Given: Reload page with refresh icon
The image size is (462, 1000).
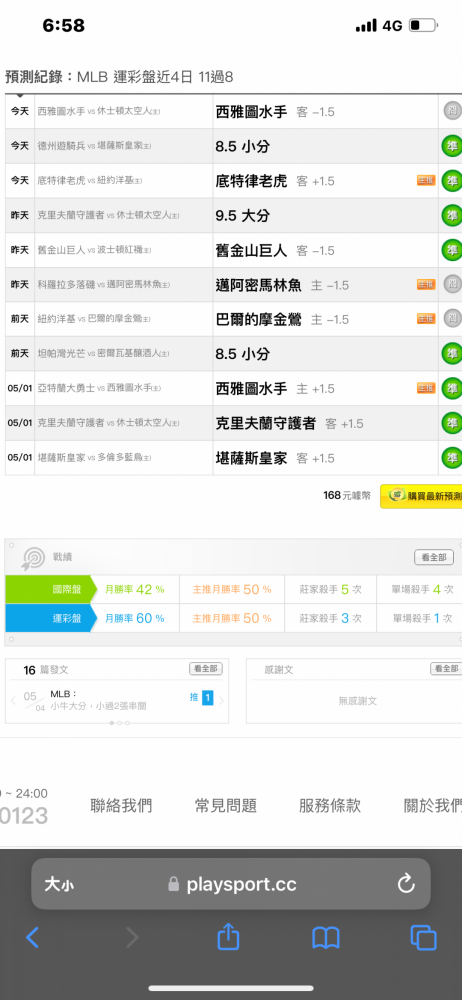Looking at the screenshot, I should 406,883.
